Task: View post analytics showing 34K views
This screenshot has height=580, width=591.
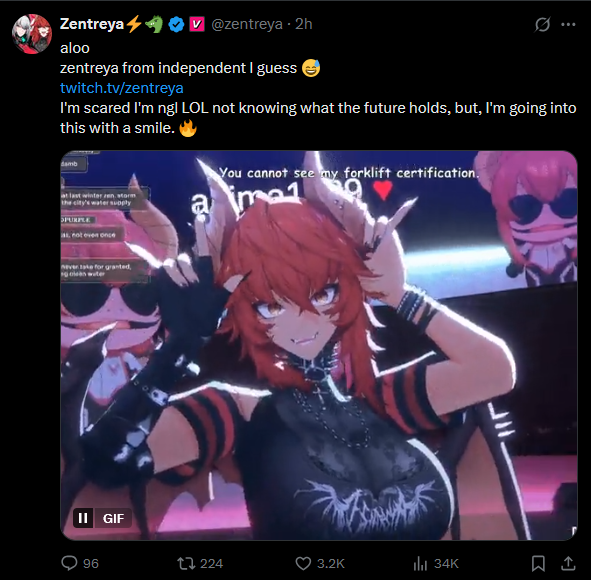Action: pos(436,563)
